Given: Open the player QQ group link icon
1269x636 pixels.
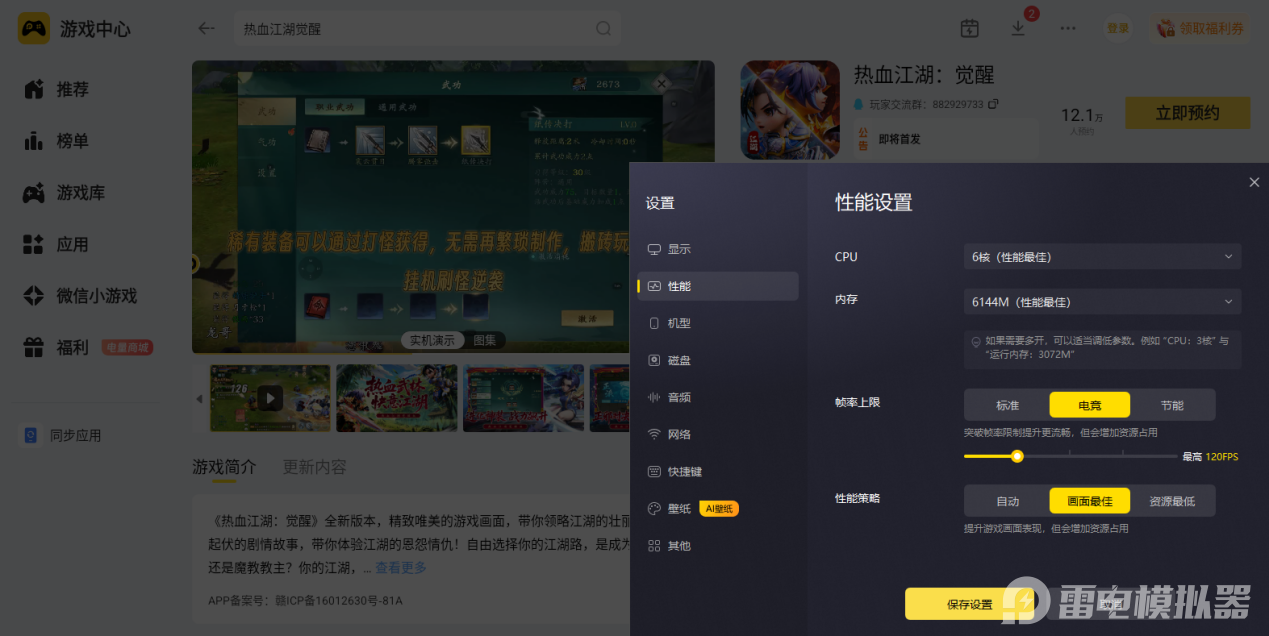Looking at the screenshot, I should [993, 104].
